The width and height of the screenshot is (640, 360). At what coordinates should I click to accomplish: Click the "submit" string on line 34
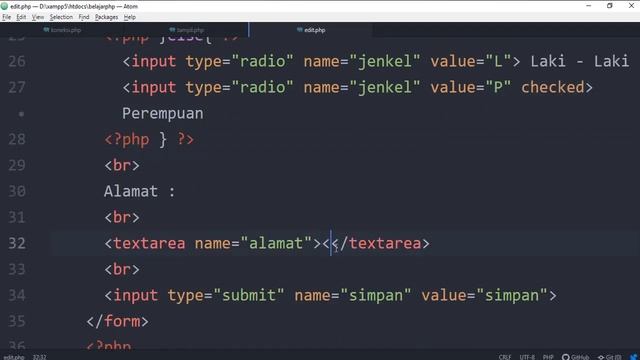(249, 295)
